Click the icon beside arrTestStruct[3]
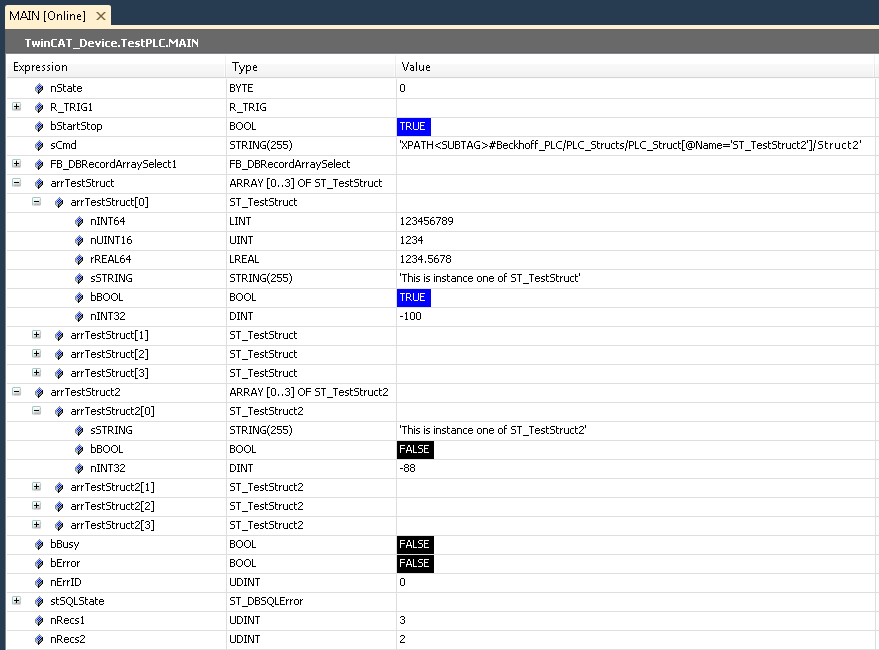This screenshot has width=879, height=650. pyautogui.click(x=59, y=374)
